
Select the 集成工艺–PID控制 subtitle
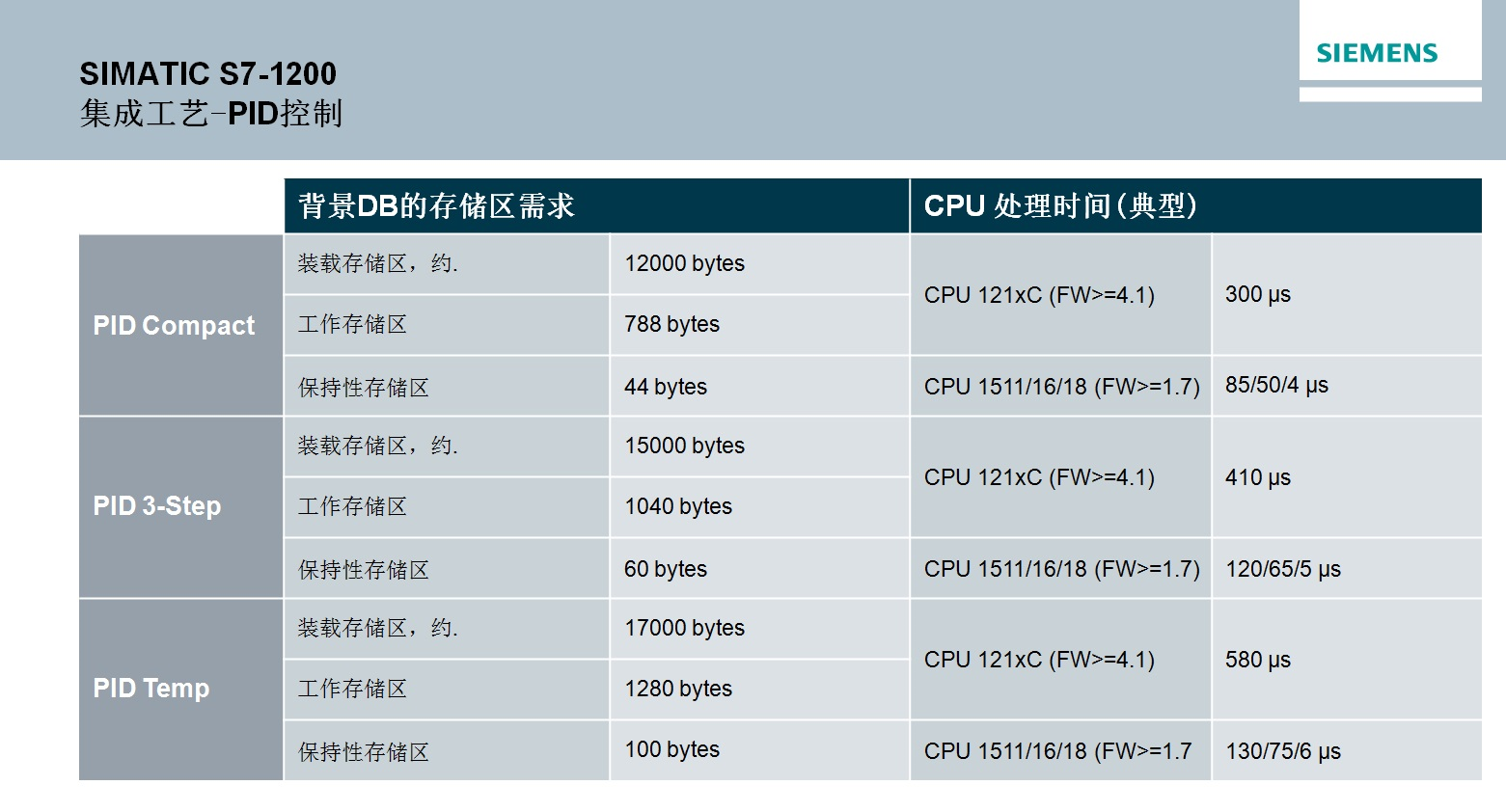(211, 114)
